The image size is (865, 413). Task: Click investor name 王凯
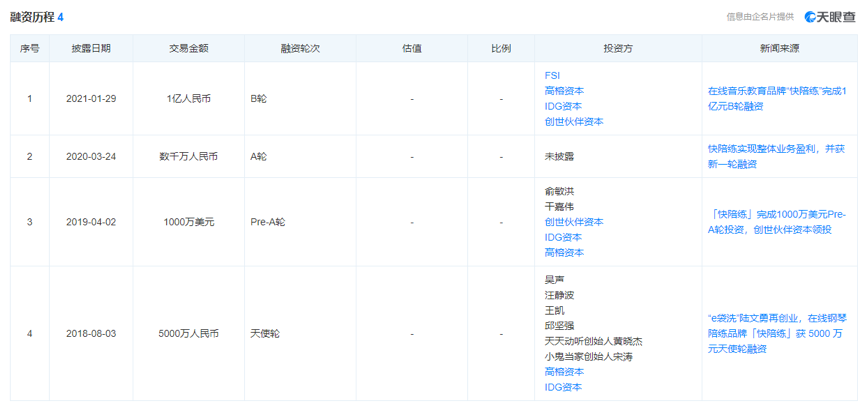tap(554, 310)
